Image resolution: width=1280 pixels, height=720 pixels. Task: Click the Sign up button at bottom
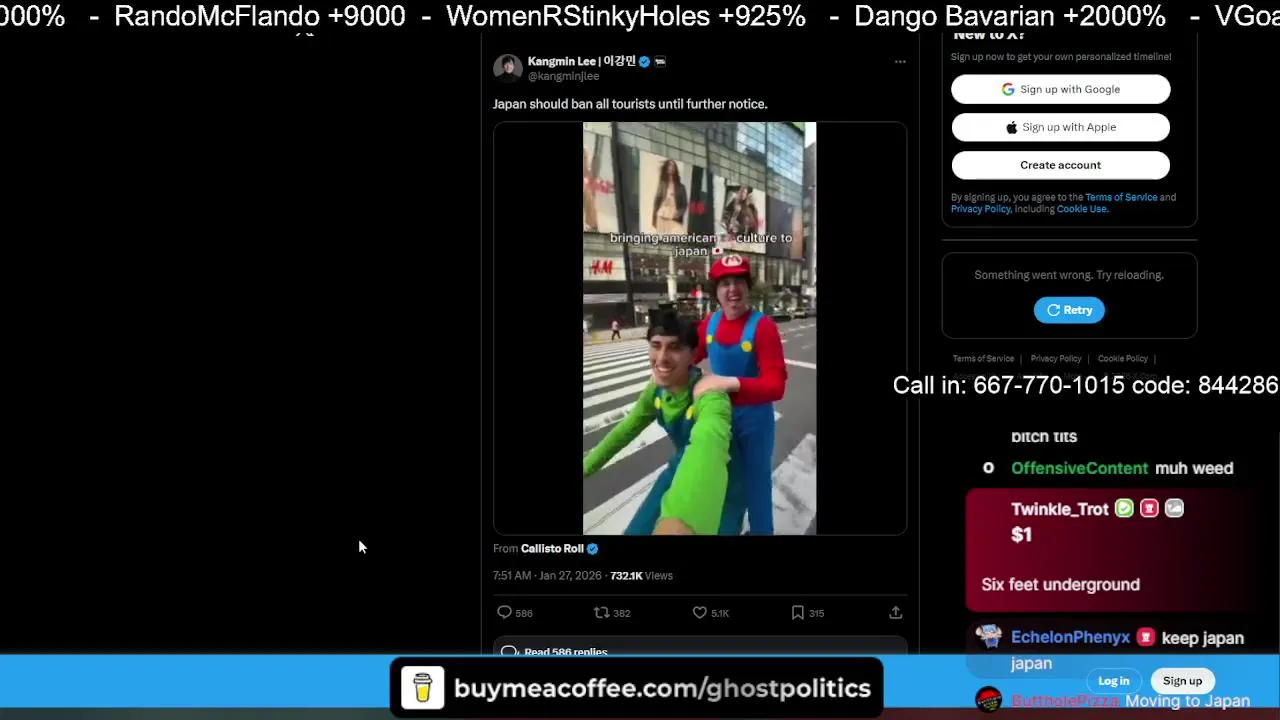[1182, 681]
